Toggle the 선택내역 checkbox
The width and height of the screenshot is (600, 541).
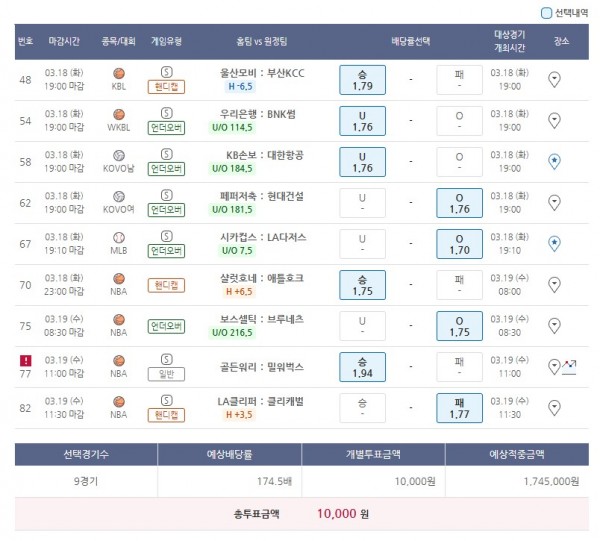[546, 13]
